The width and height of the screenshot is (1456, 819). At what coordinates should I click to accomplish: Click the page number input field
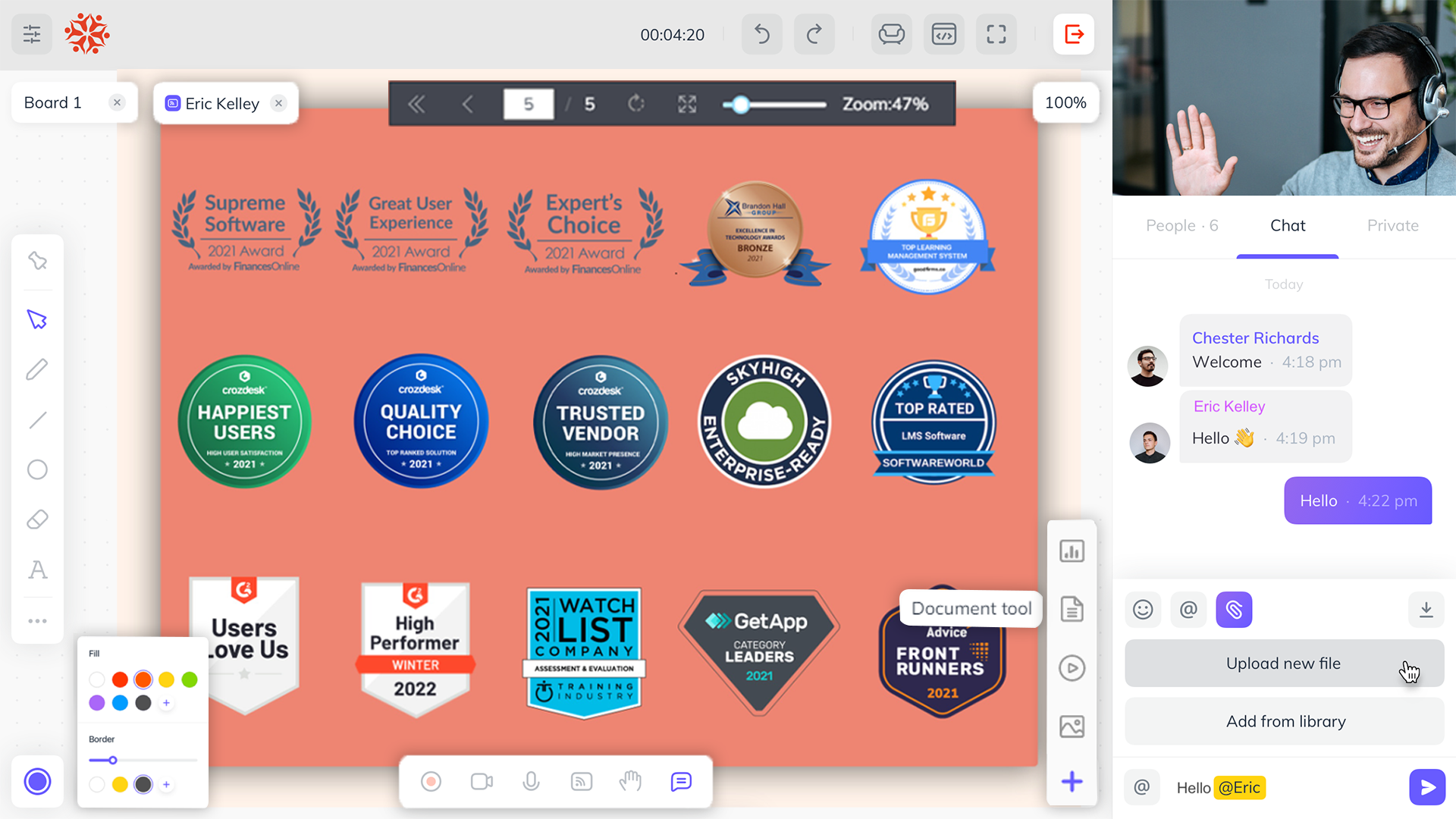coord(529,104)
